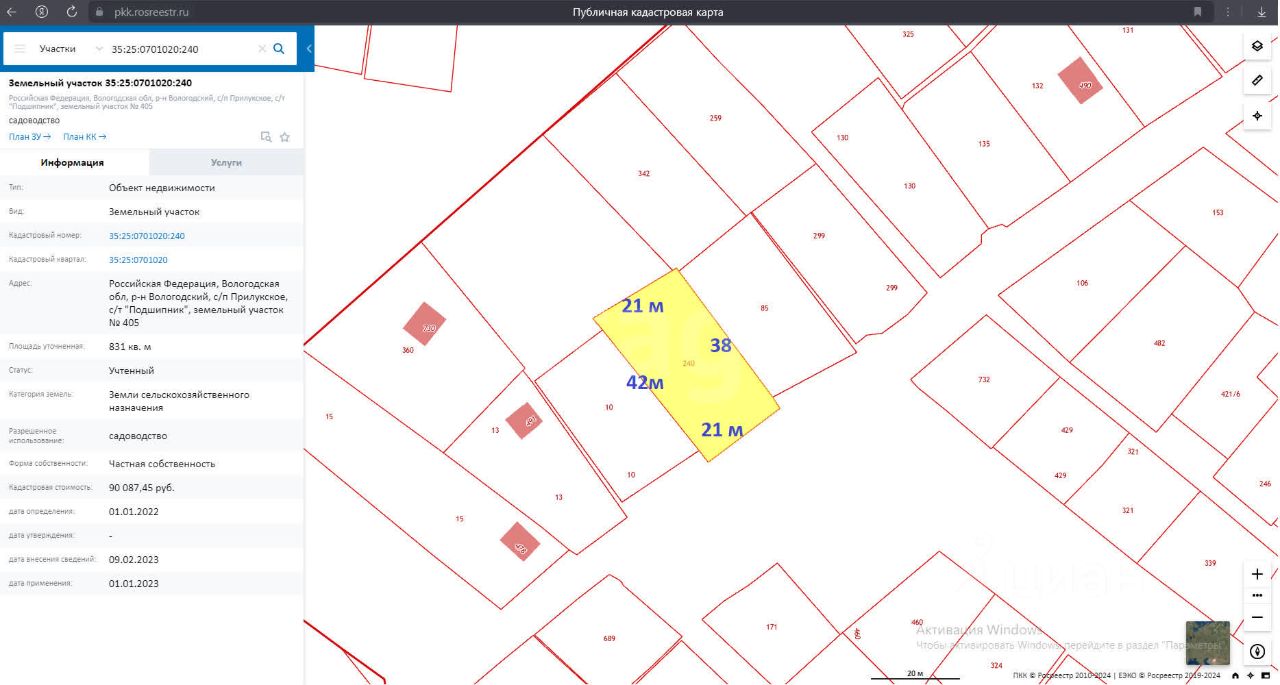Click the Частная собственность value
This screenshot has width=1280, height=685.
click(160, 464)
